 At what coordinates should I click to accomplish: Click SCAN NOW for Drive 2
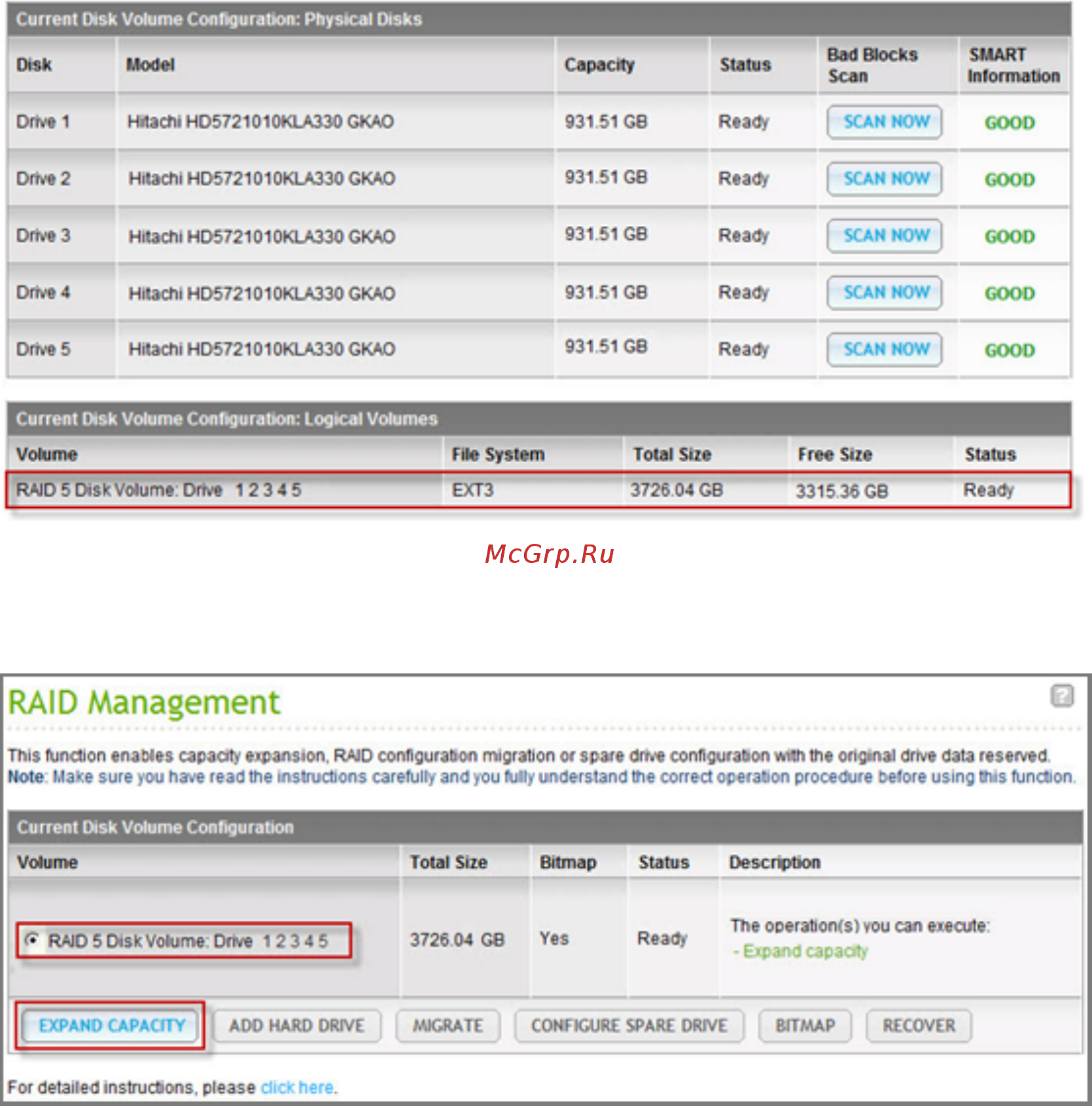click(885, 179)
